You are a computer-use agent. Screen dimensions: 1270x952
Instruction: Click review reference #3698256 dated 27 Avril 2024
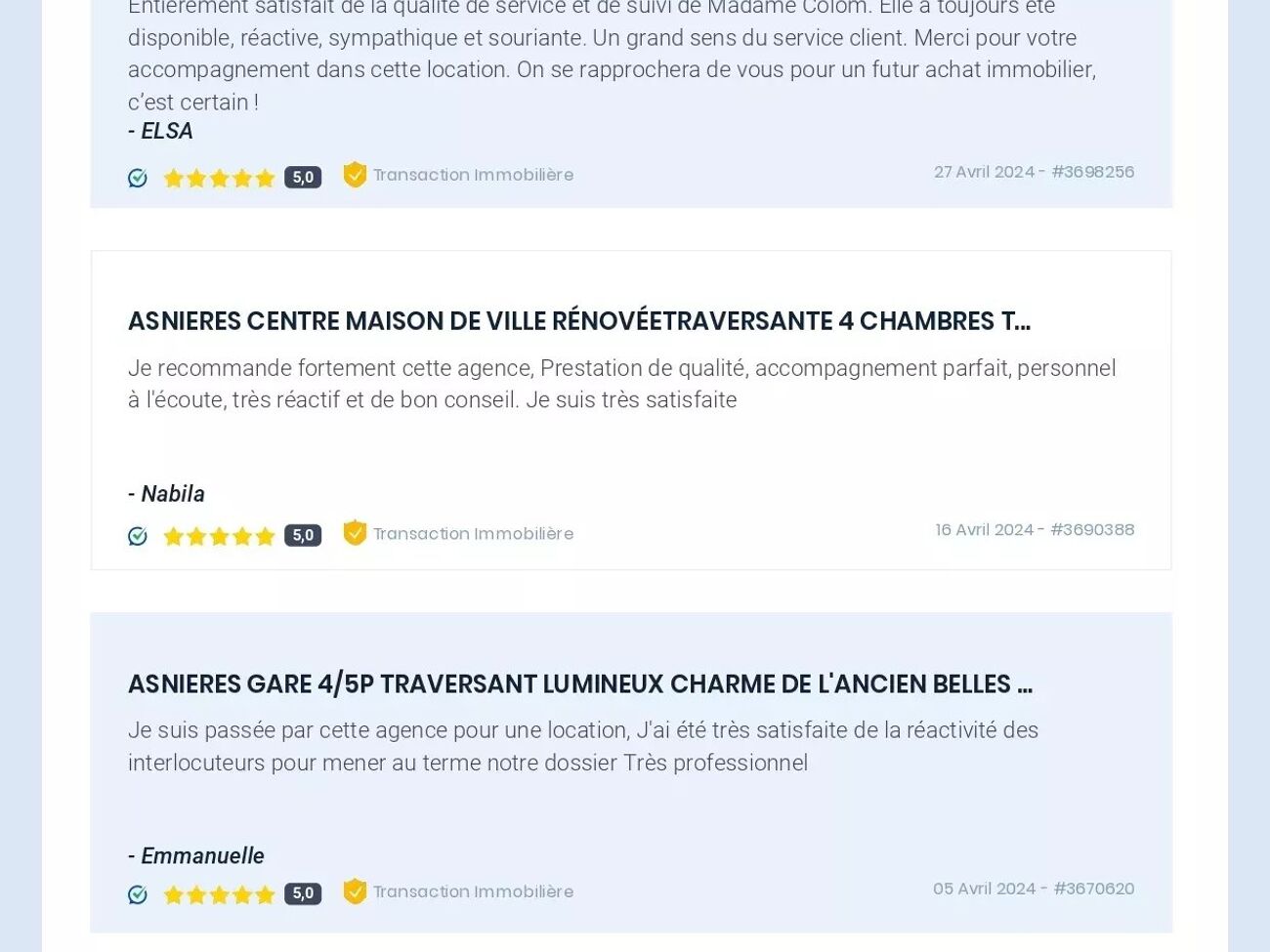click(1034, 172)
